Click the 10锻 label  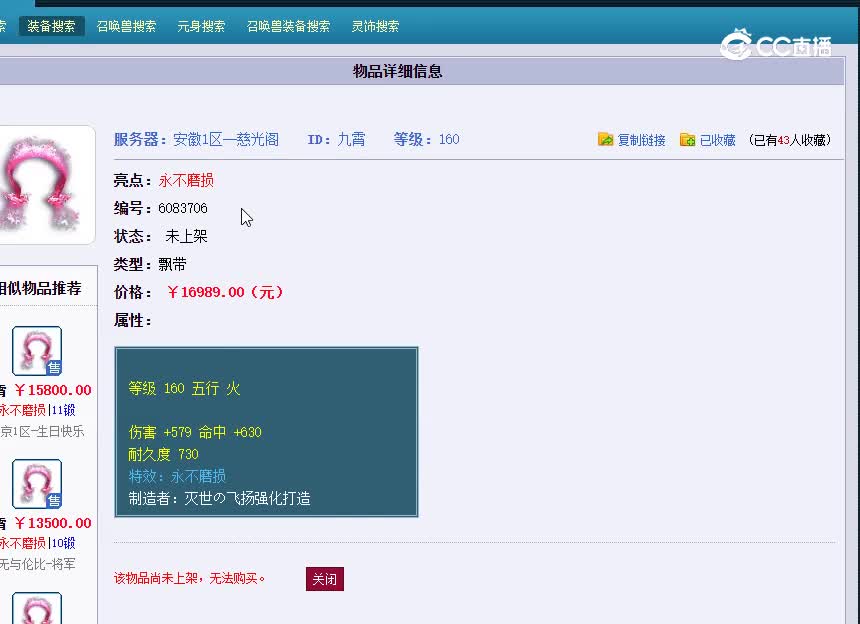click(64, 543)
